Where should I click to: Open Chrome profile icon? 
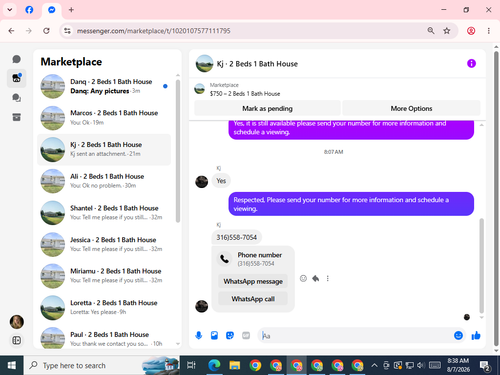click(471, 31)
